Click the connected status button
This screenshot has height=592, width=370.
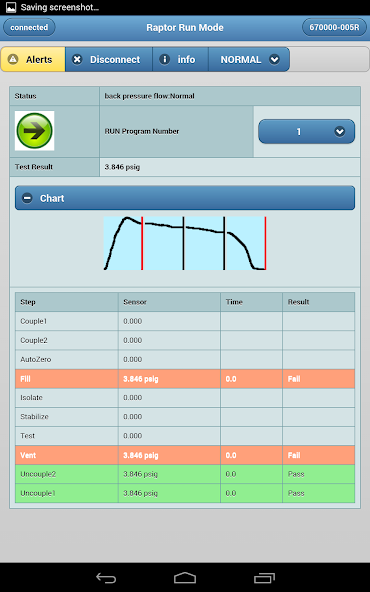coord(29,27)
